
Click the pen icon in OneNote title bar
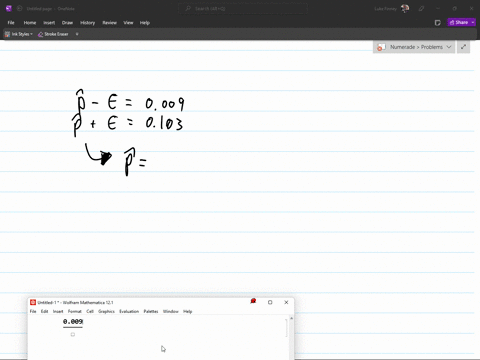(x=421, y=9)
